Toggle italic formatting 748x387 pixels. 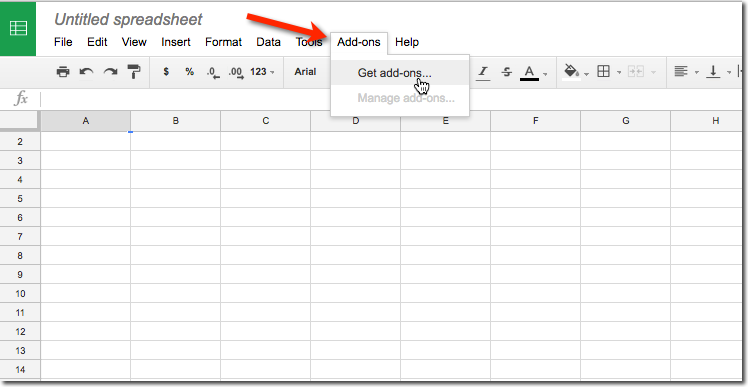pos(483,72)
